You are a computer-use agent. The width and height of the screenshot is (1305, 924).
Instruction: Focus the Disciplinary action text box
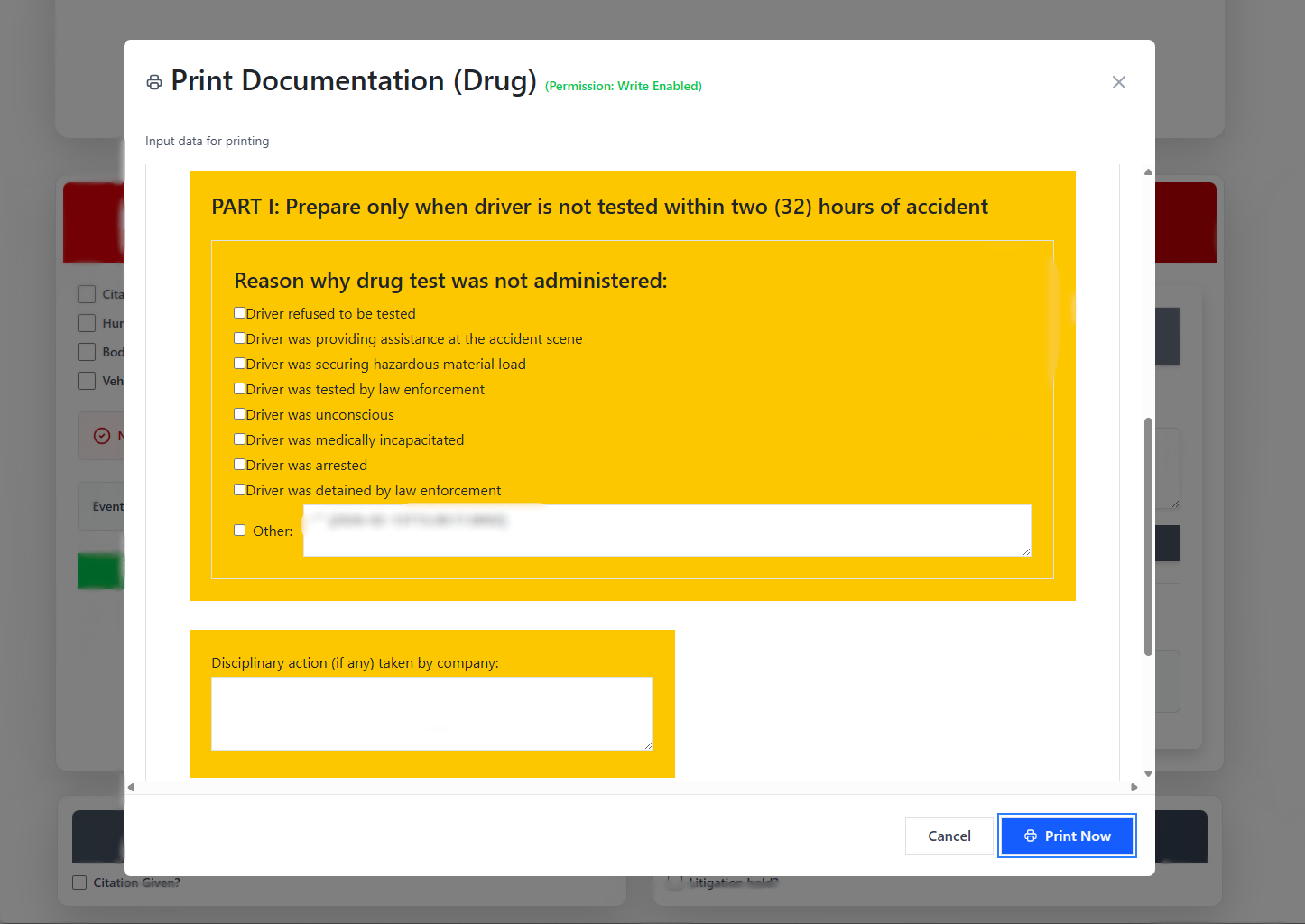coord(431,713)
